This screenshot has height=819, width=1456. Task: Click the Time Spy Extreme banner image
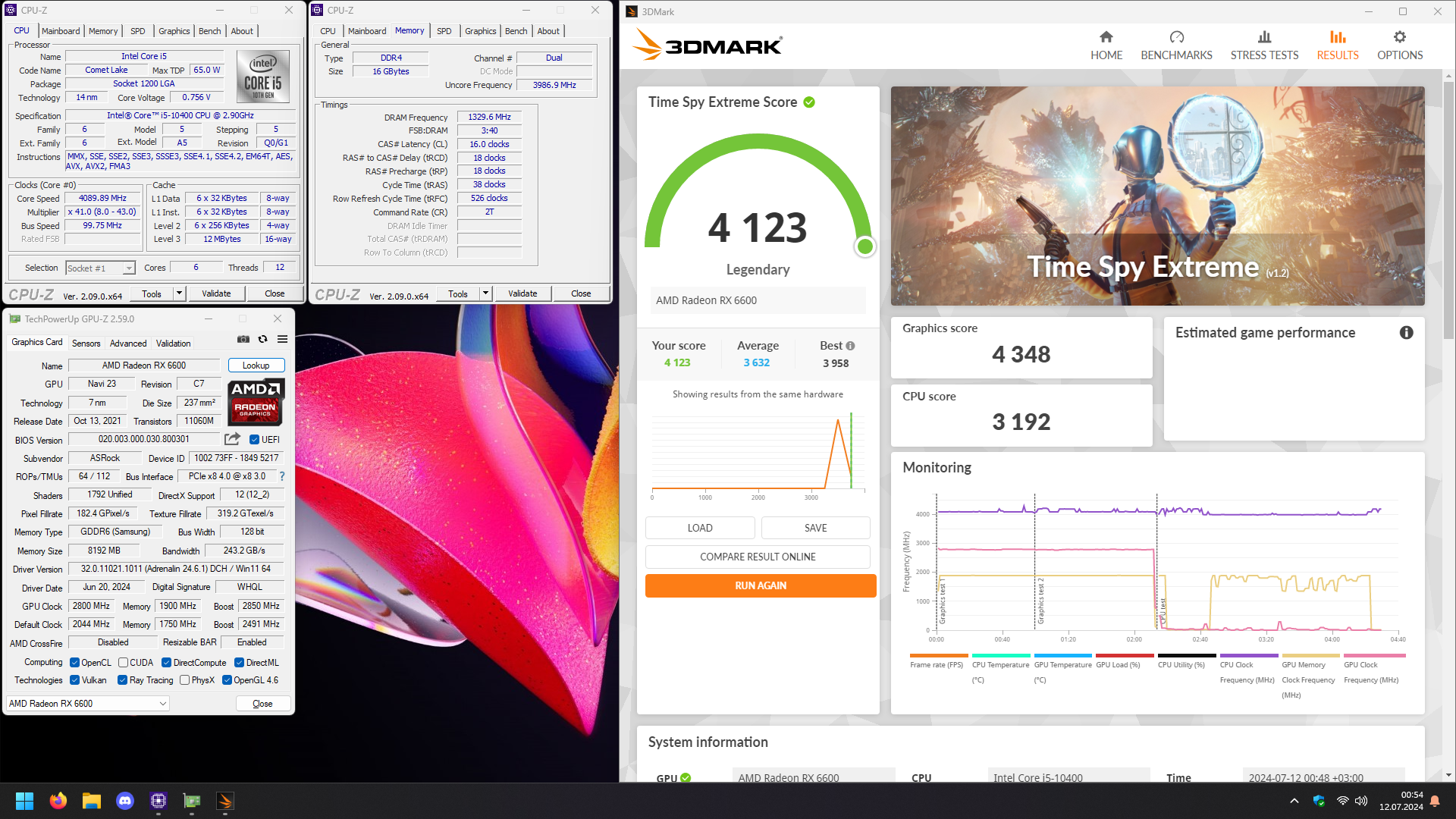coord(1157,196)
